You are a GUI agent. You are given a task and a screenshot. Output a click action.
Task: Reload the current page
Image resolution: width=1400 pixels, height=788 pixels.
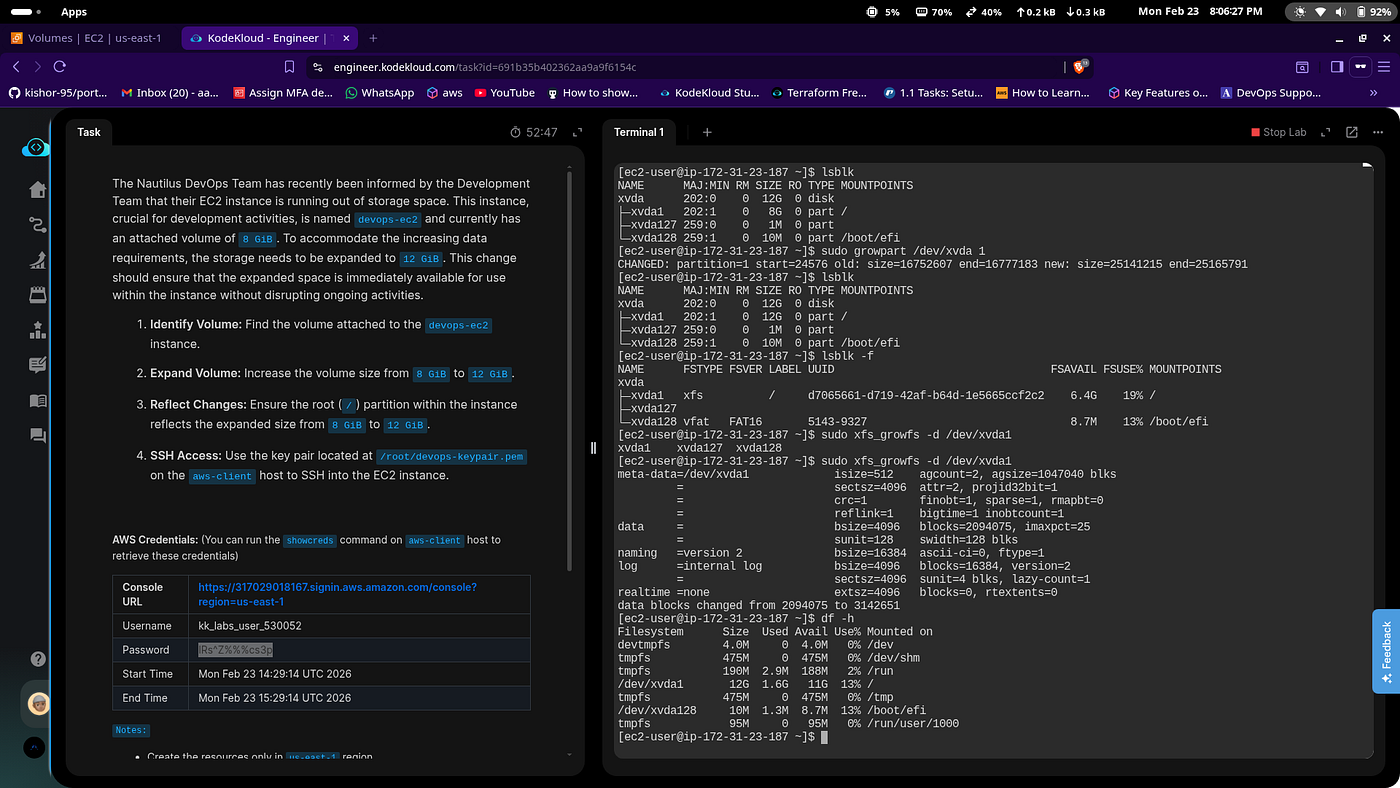(x=60, y=67)
